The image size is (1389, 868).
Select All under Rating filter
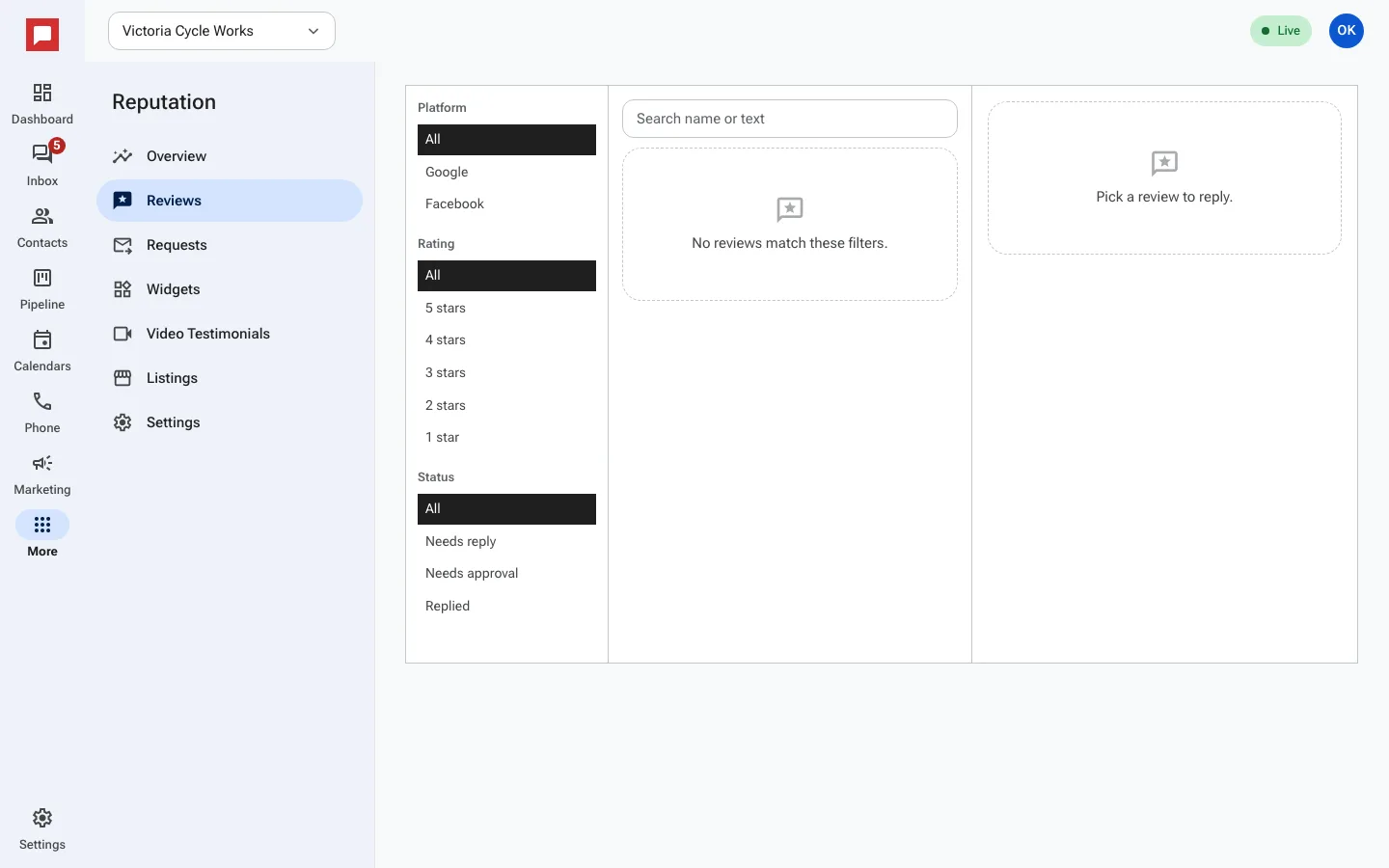506,276
